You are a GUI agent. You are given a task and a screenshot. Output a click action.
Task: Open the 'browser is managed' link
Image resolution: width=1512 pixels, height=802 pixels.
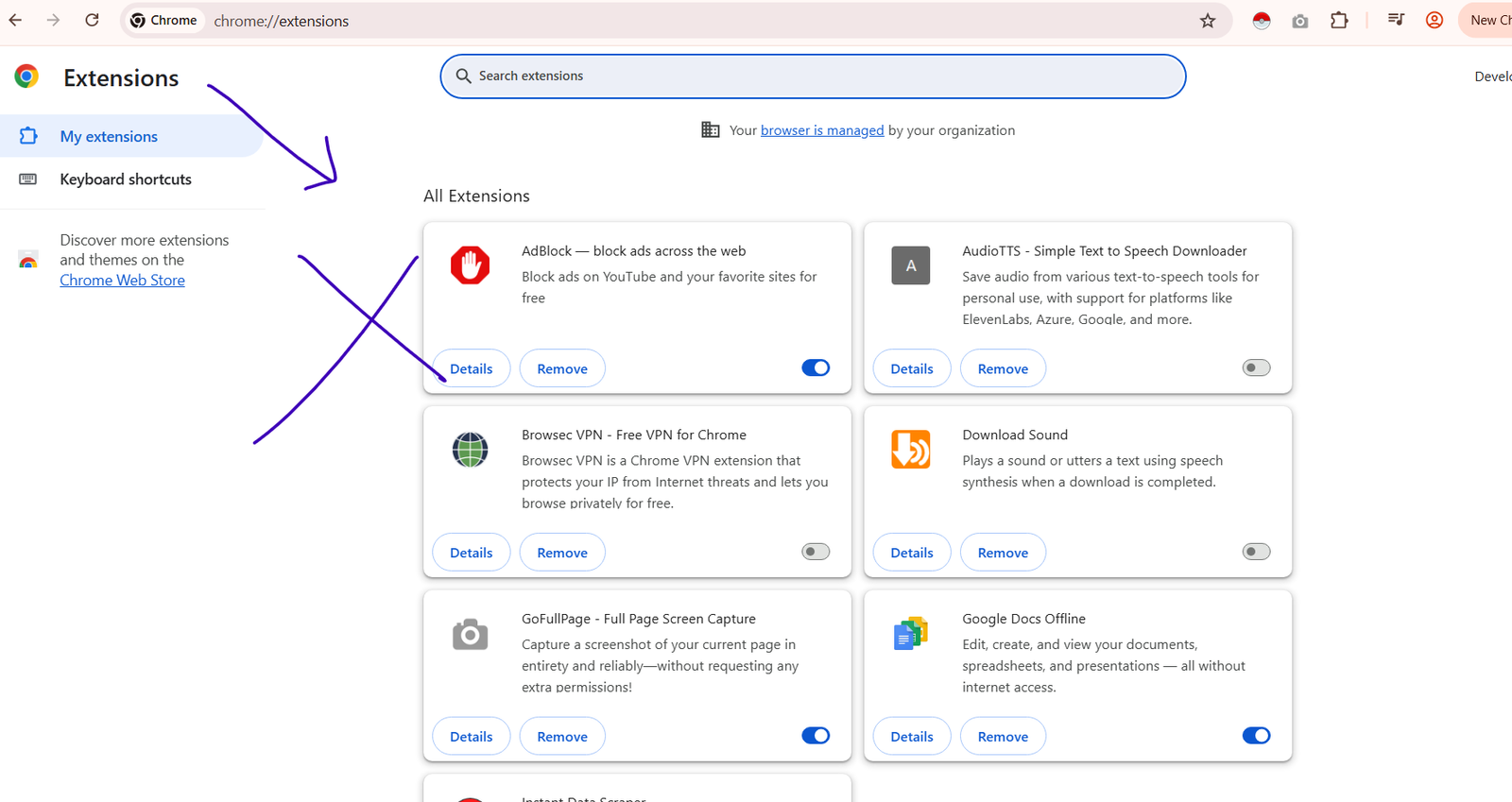822,130
